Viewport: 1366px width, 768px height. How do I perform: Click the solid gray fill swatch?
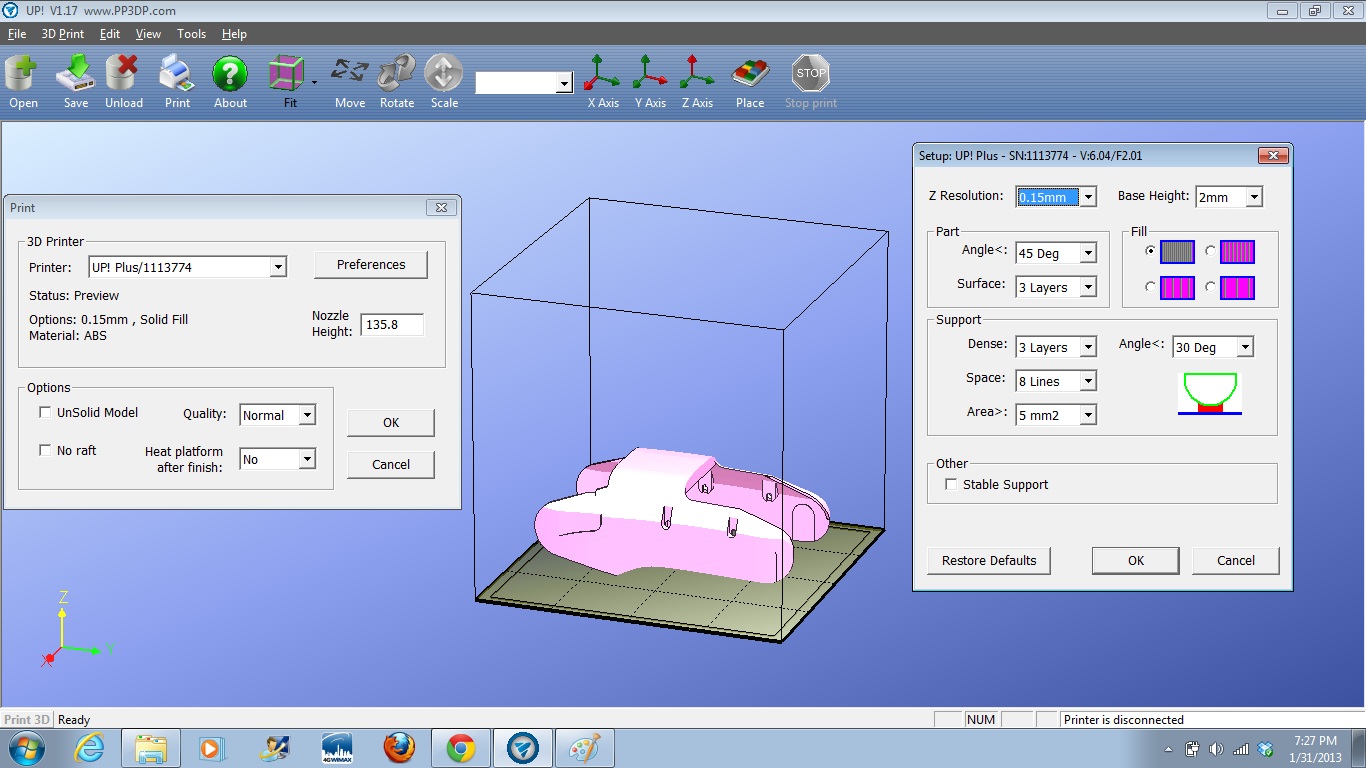coord(1177,251)
